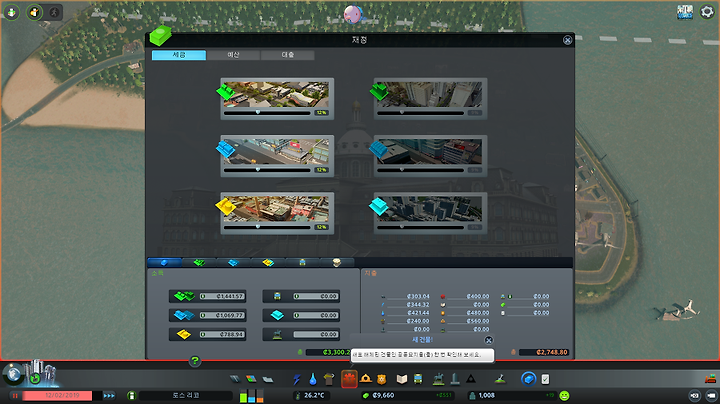Close the 새 건물 notification popup
The height and width of the screenshot is (404, 720).
click(x=489, y=340)
